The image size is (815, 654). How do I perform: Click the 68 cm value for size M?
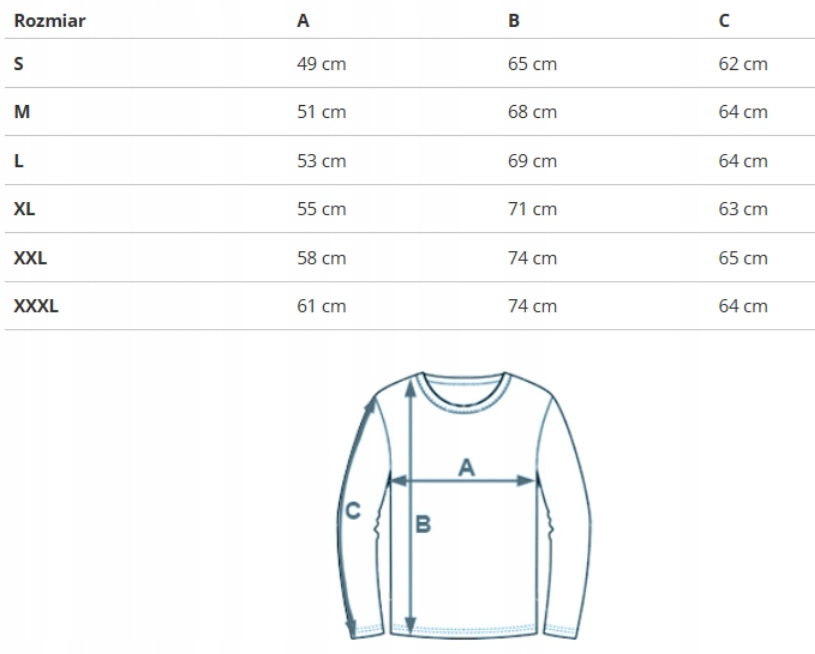pos(532,112)
